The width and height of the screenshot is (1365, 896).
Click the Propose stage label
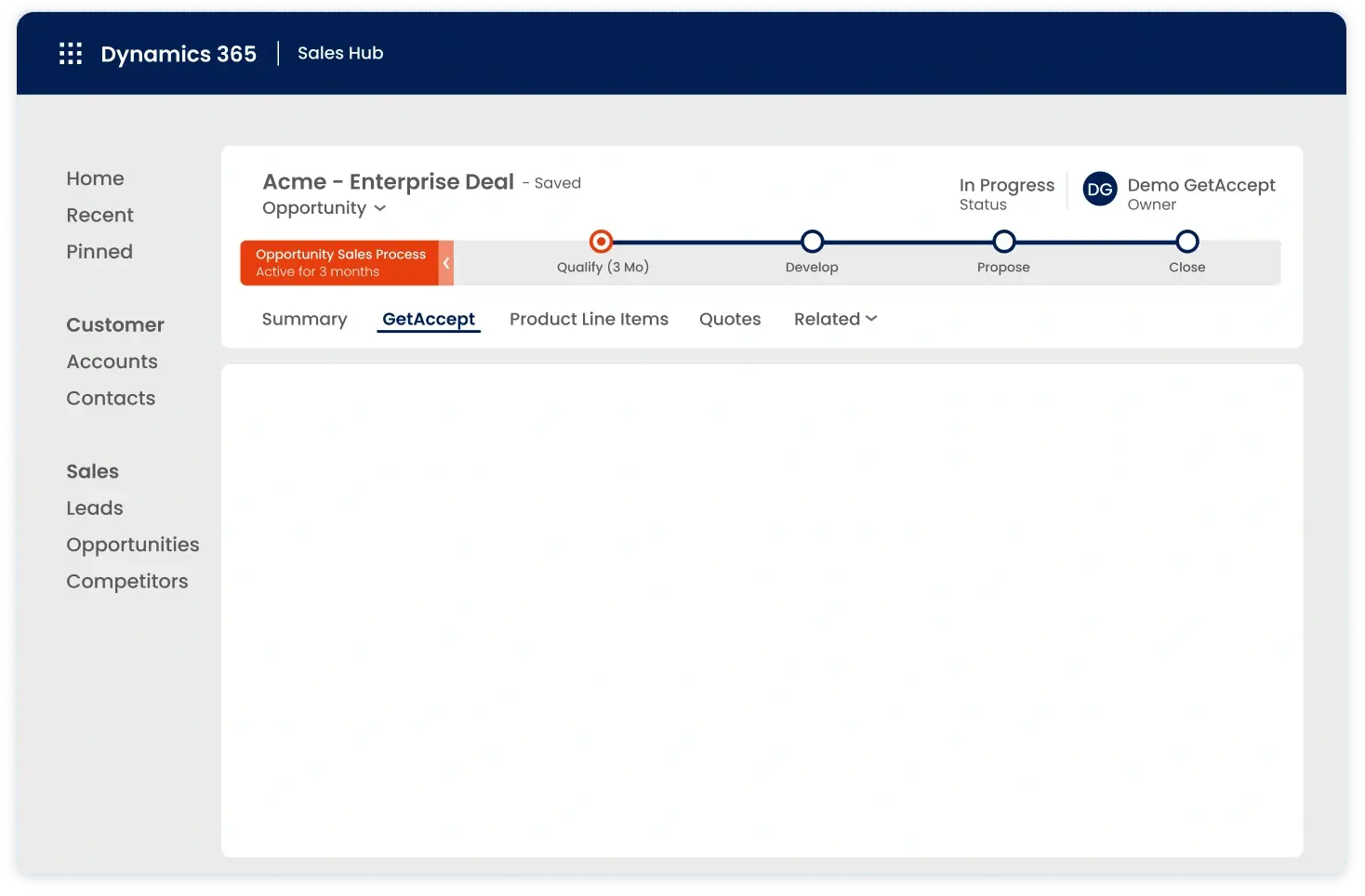1003,267
